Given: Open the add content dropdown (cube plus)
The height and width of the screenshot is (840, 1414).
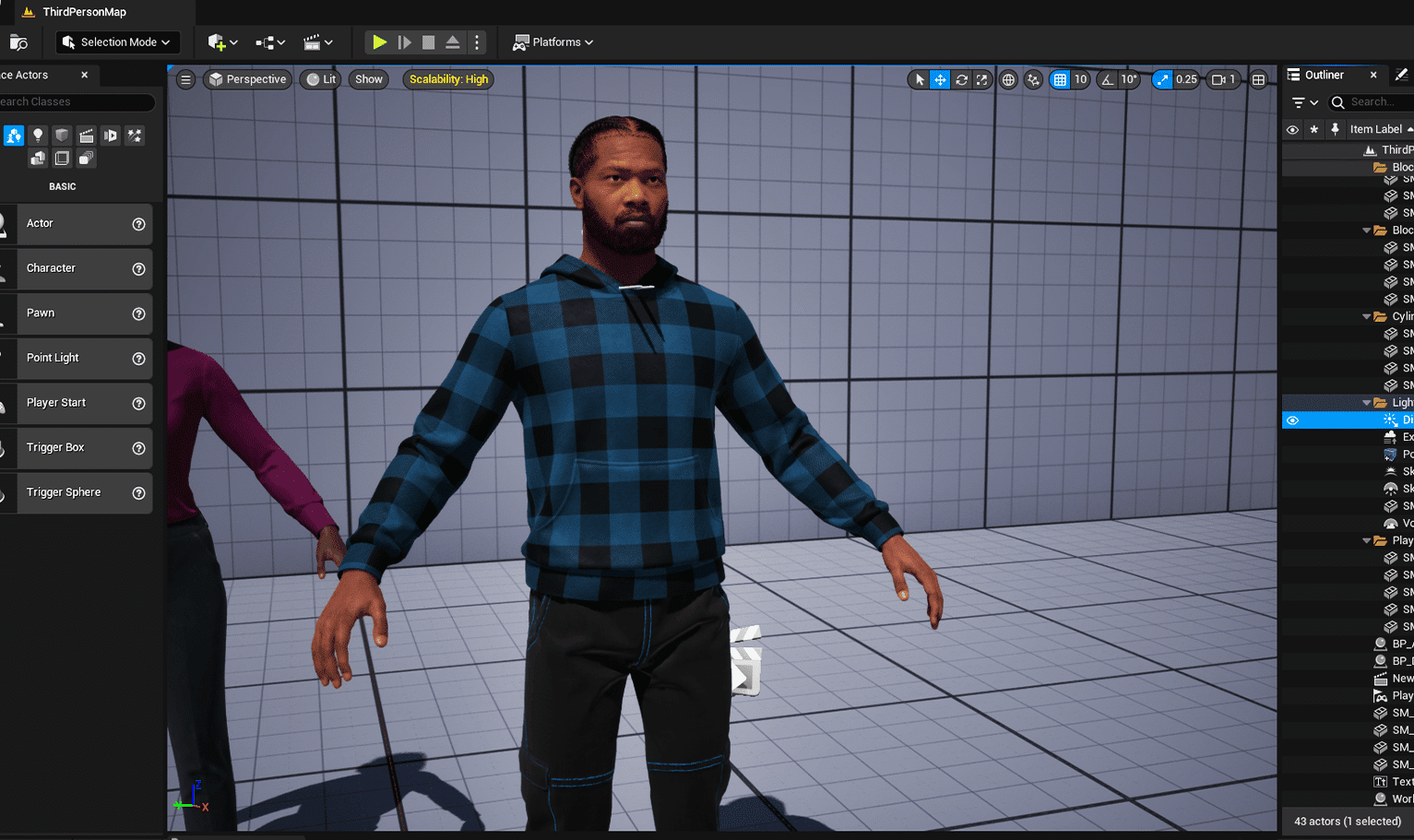Looking at the screenshot, I should click(x=222, y=42).
